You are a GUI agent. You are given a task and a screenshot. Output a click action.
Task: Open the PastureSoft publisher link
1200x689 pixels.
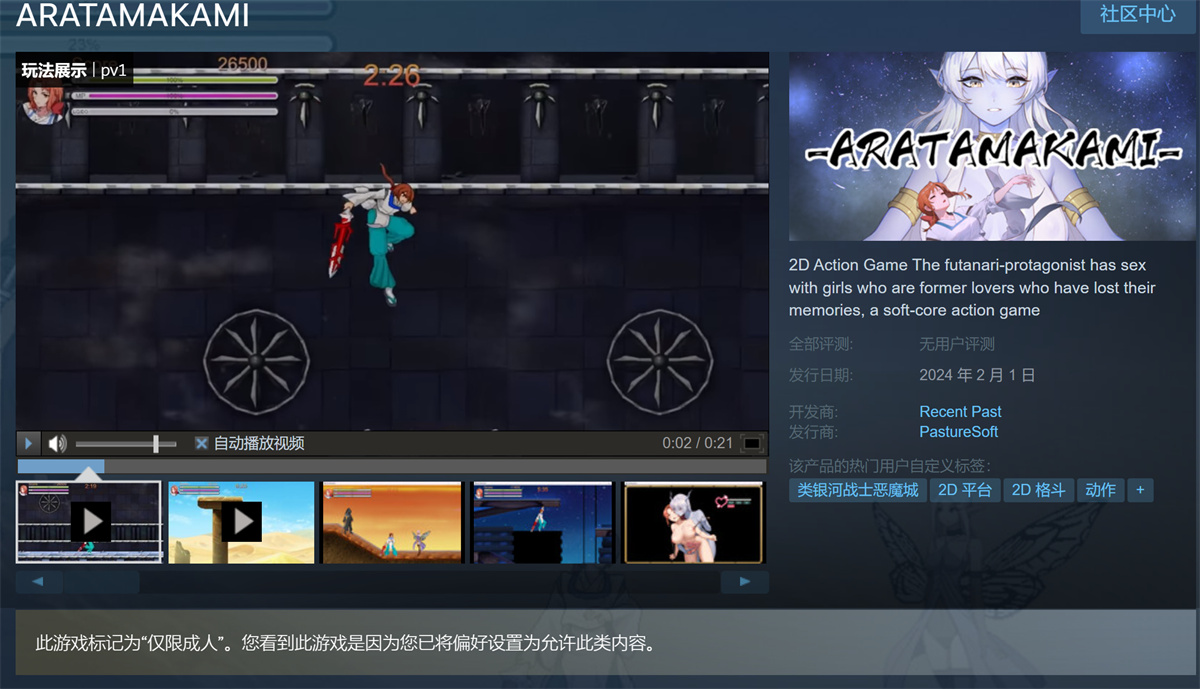click(x=958, y=432)
